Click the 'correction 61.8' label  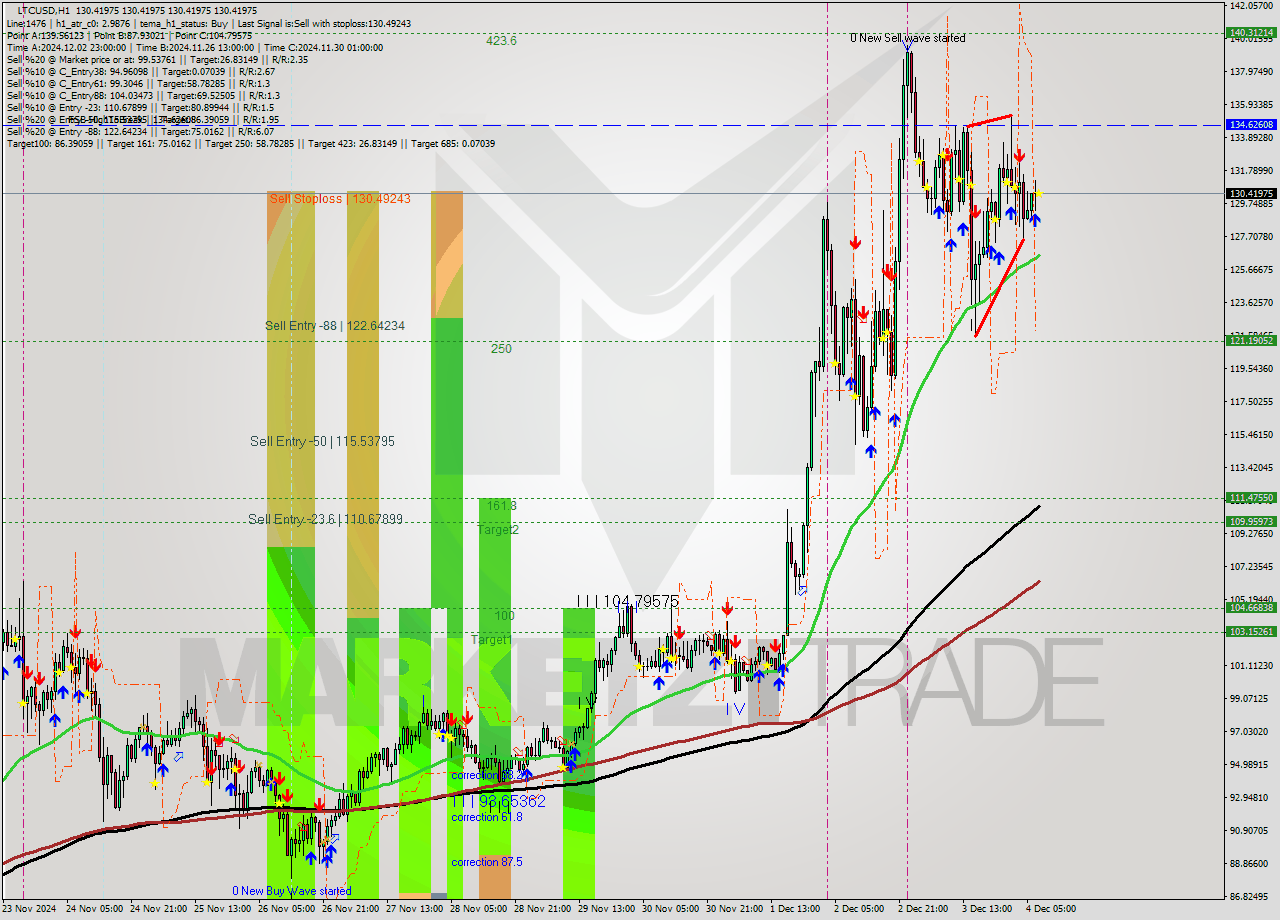486,817
